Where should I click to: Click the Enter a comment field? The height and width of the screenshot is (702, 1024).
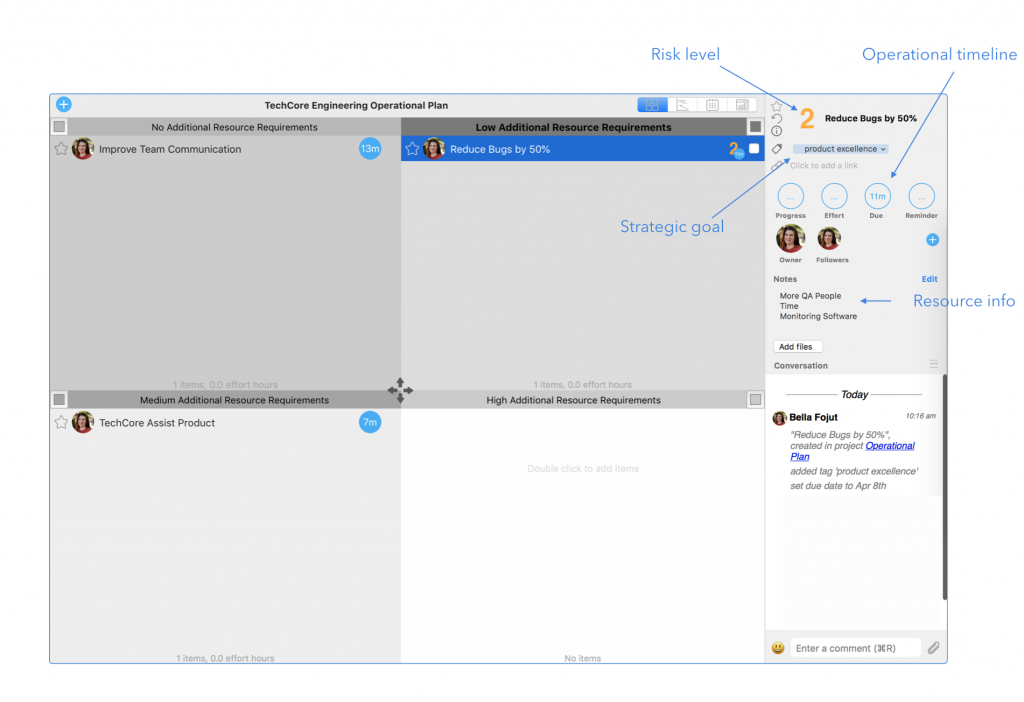tap(855, 647)
